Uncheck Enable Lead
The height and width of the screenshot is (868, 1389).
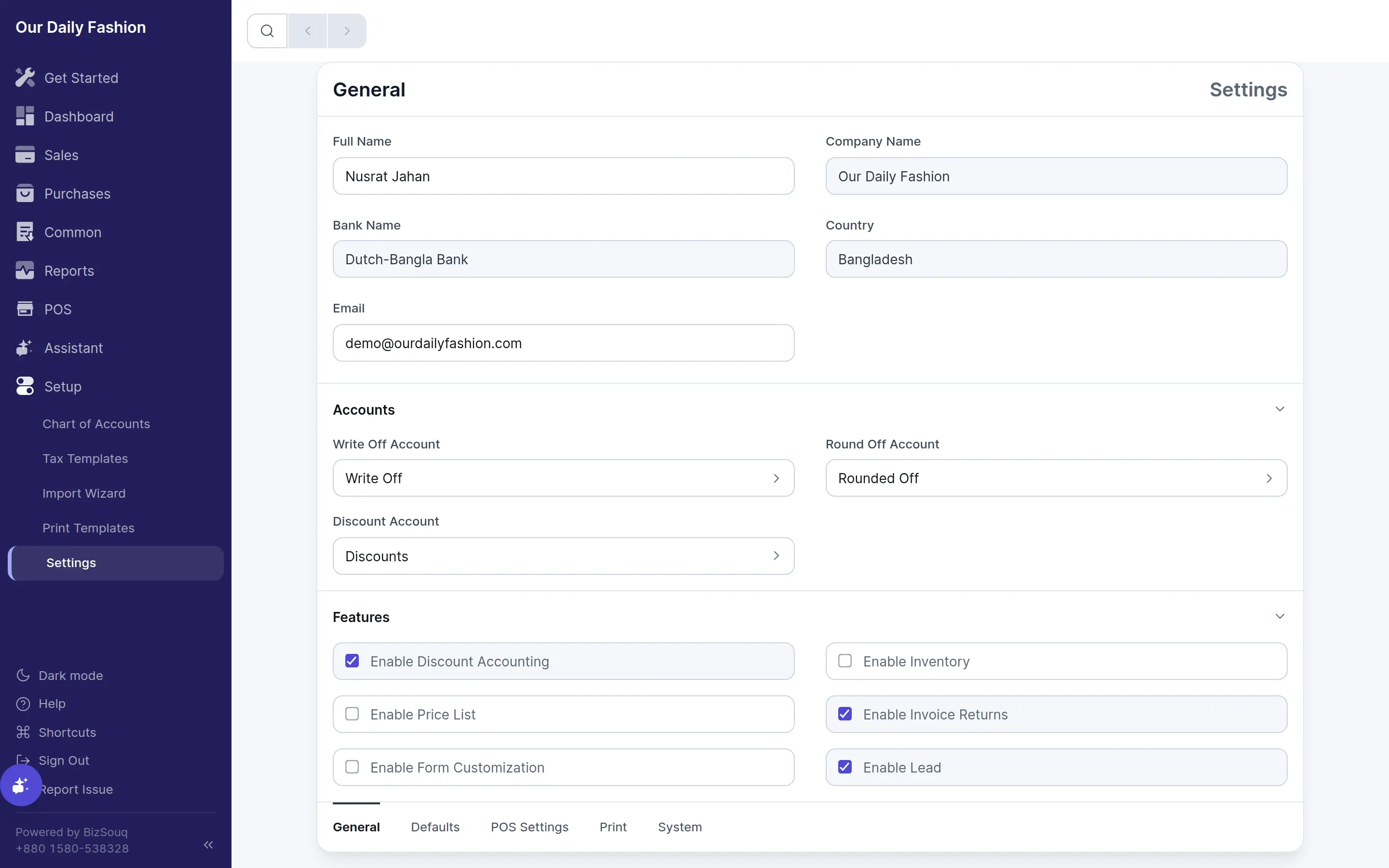pos(845,767)
